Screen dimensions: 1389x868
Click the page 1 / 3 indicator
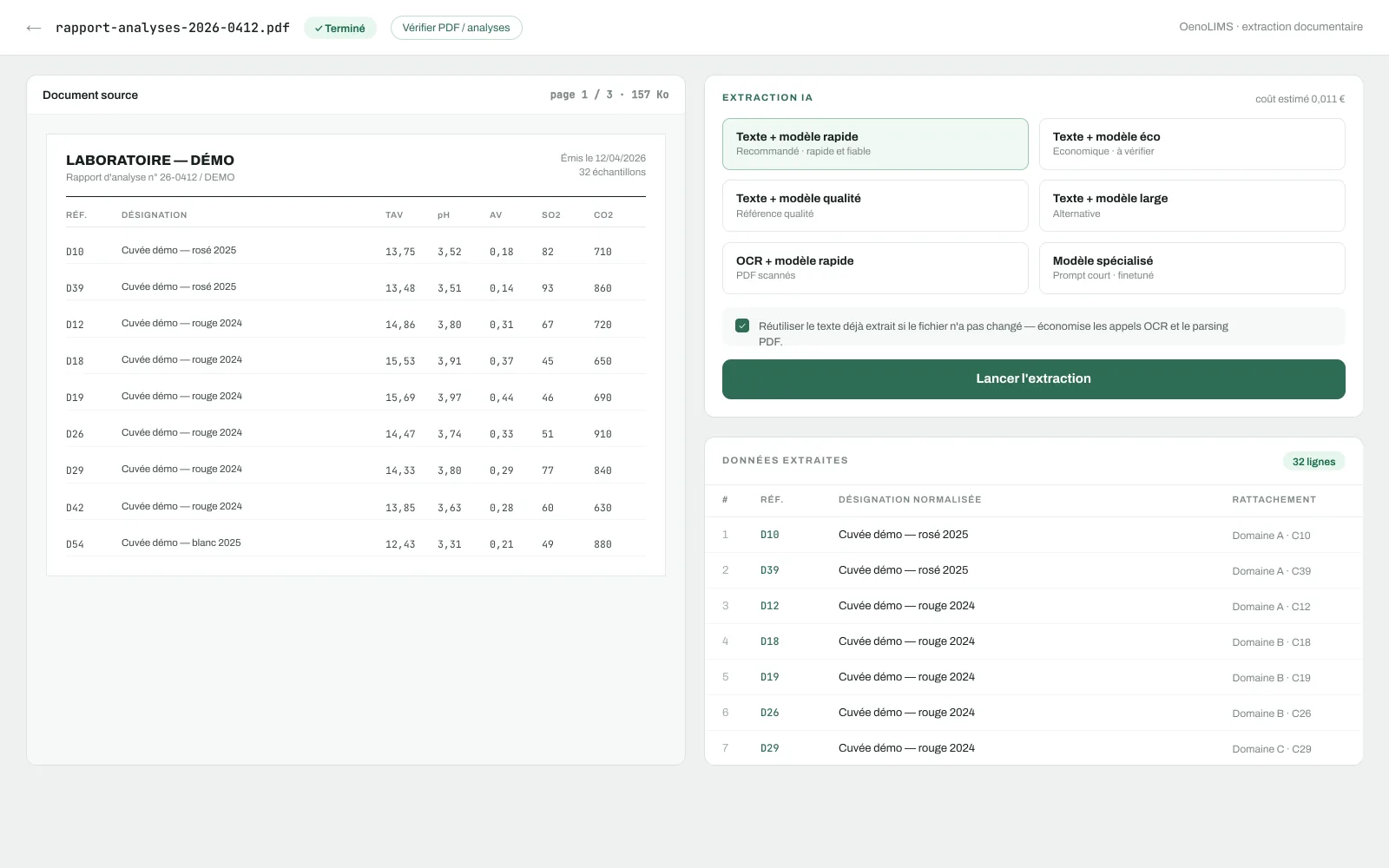[581, 95]
